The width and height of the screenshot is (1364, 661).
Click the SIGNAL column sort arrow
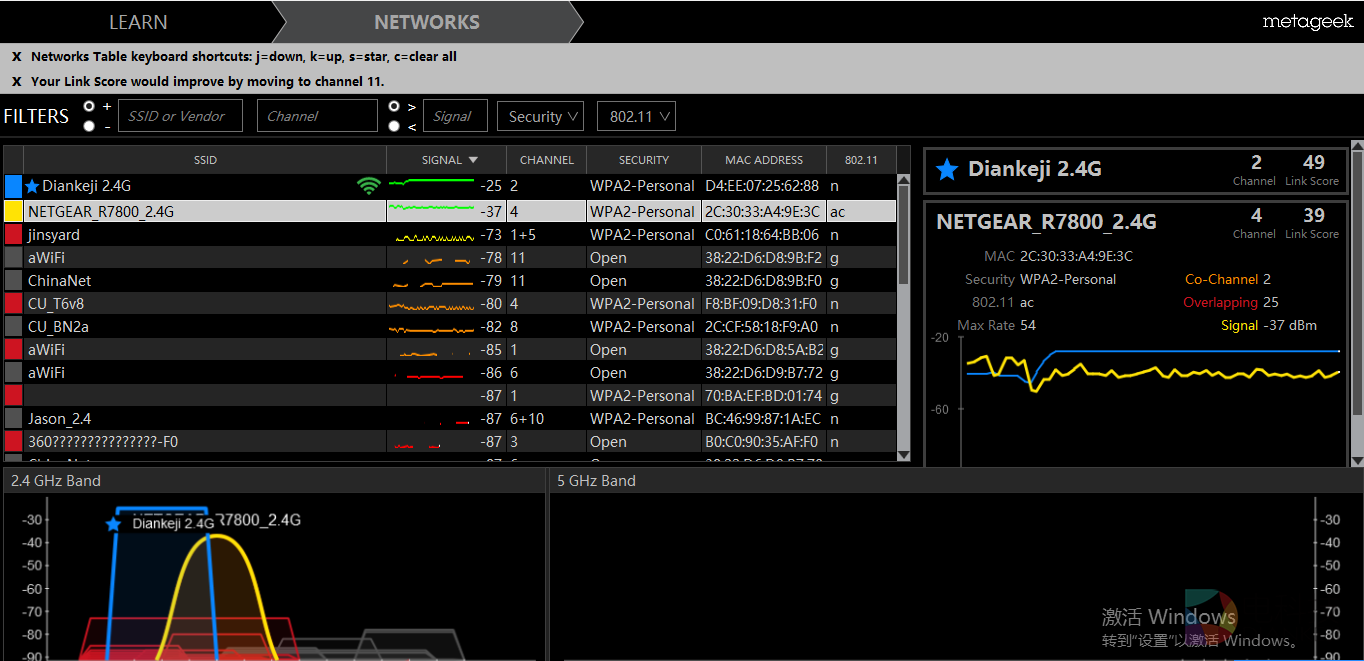coord(473,160)
